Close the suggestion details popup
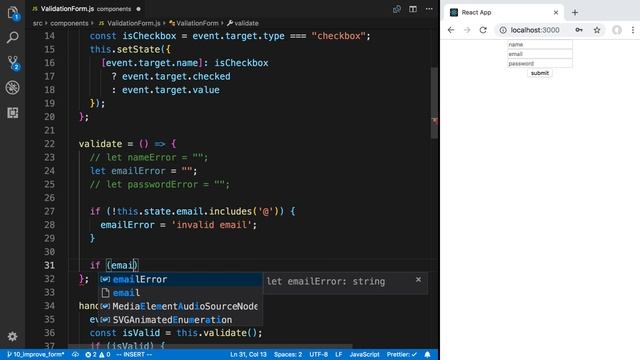The width and height of the screenshot is (640, 360). (x=418, y=280)
